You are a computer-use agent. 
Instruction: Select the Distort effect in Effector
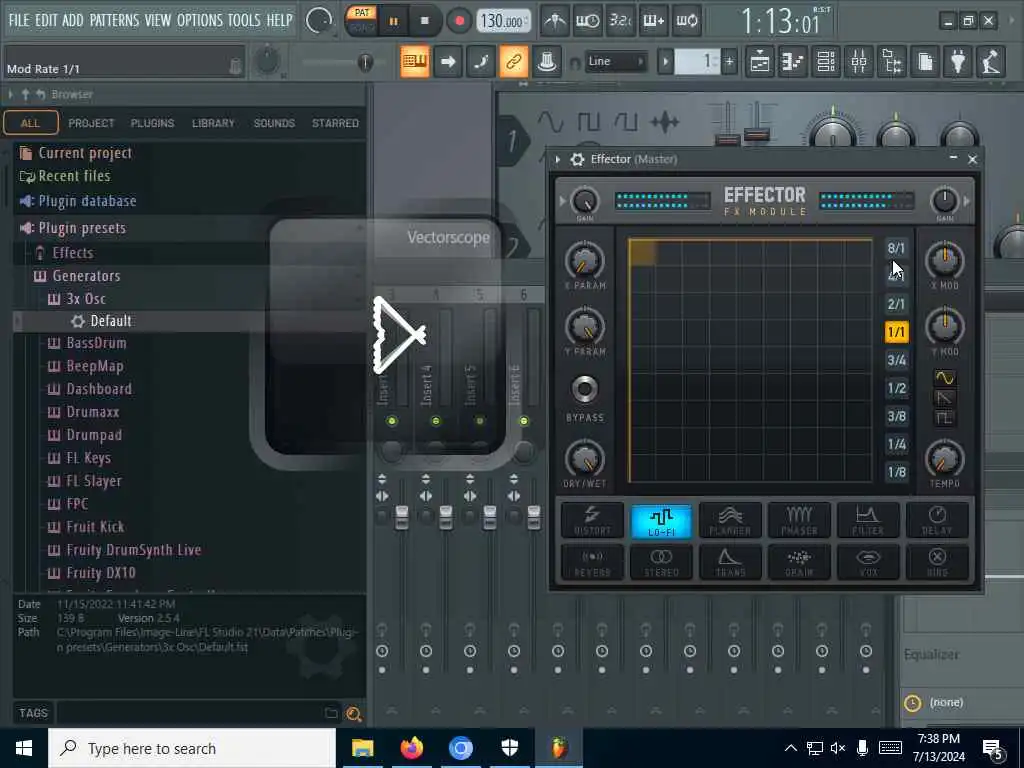592,520
